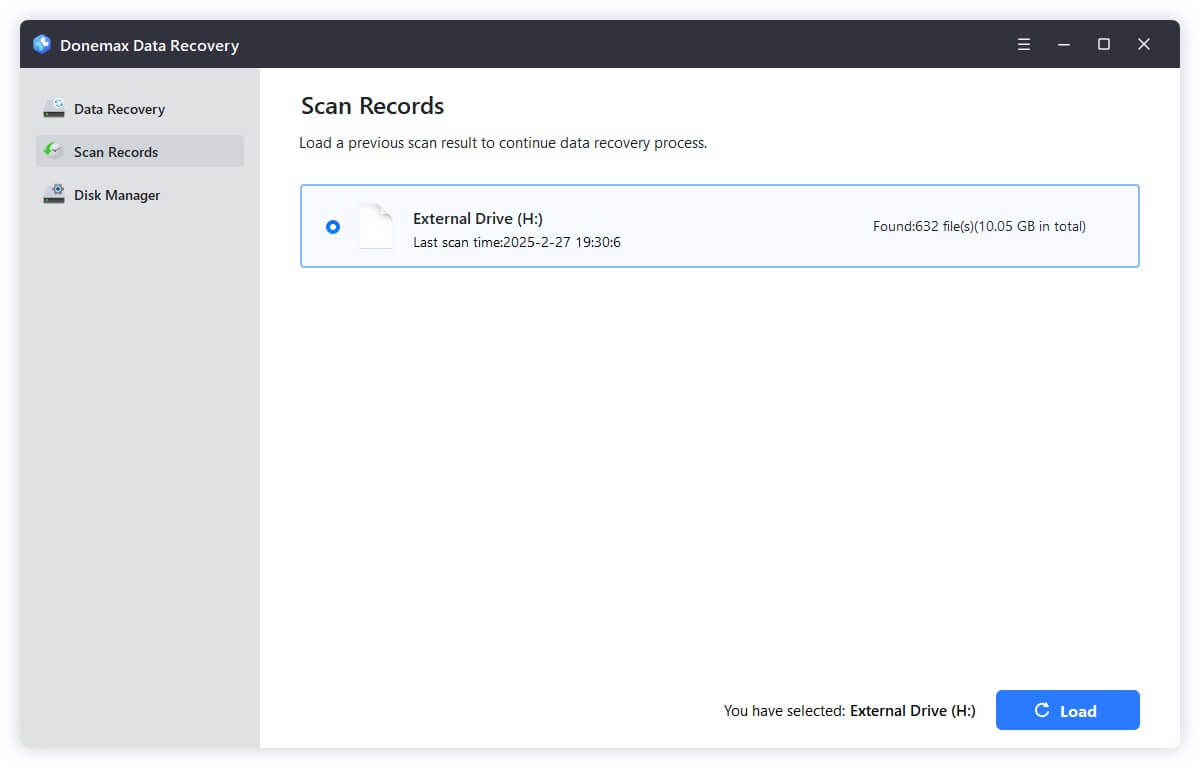Click the maximize window button
Image resolution: width=1200 pixels, height=768 pixels.
pyautogui.click(x=1103, y=44)
